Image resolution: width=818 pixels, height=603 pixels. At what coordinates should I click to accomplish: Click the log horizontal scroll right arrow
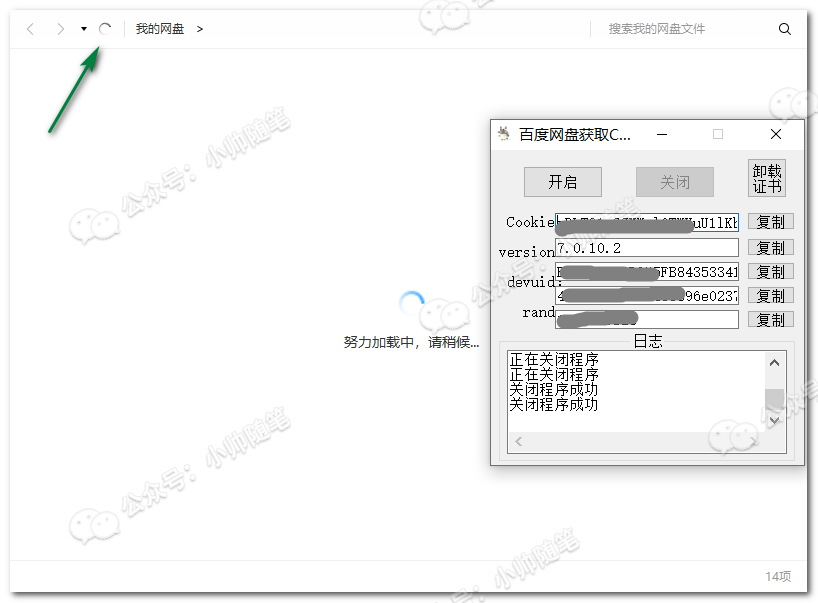click(753, 442)
